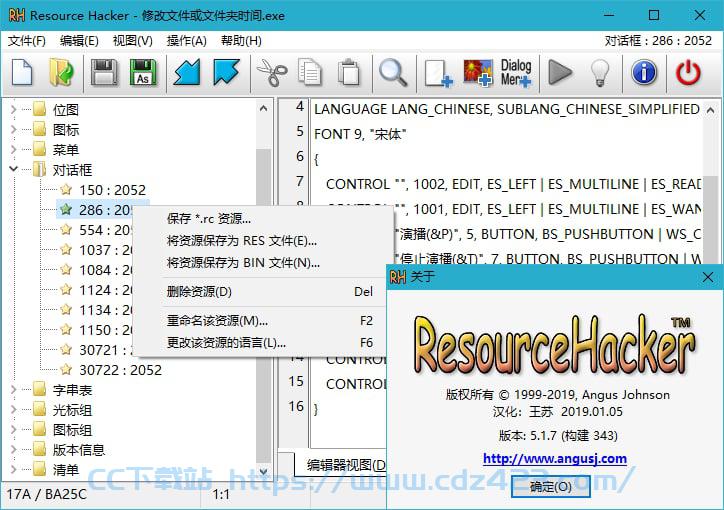Open the 操作(A) menu
Viewport: 724px width, 510px height.
(187, 41)
